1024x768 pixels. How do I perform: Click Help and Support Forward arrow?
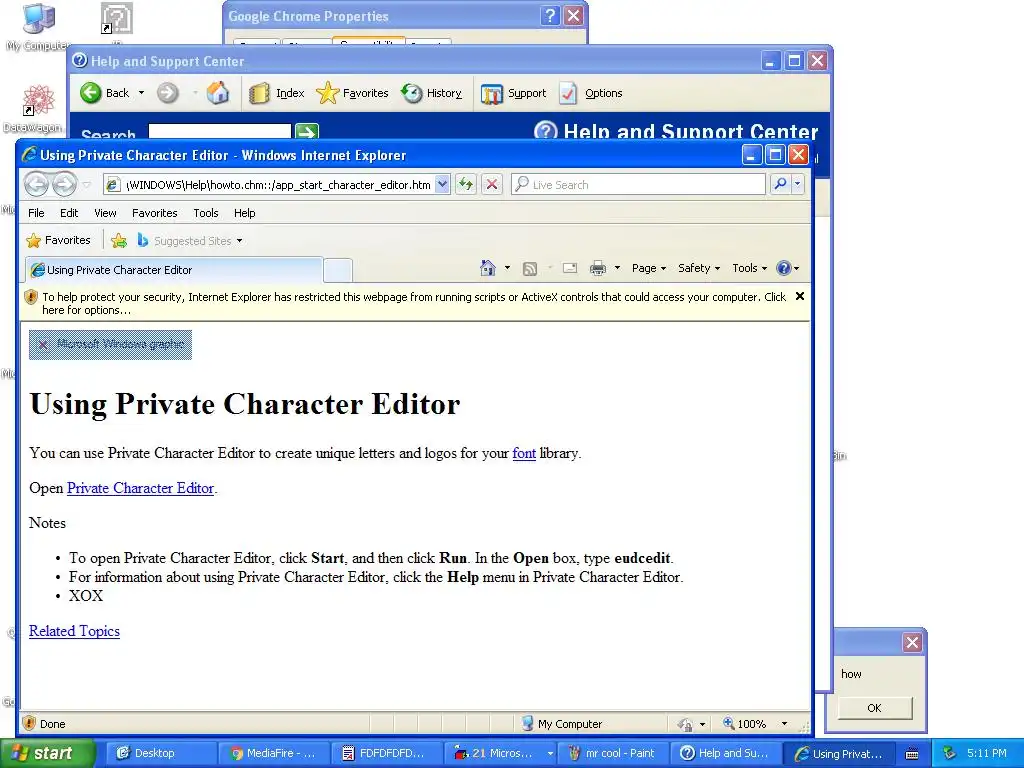click(168, 93)
